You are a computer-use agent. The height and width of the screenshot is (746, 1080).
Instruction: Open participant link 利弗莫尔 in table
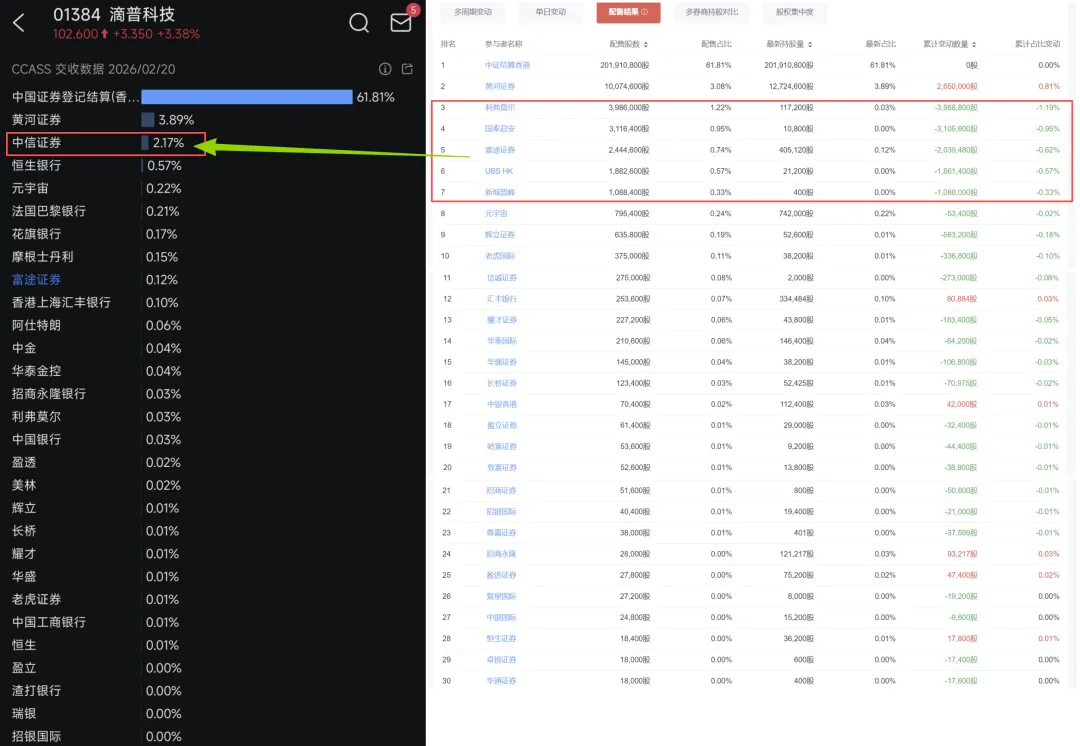pos(499,107)
